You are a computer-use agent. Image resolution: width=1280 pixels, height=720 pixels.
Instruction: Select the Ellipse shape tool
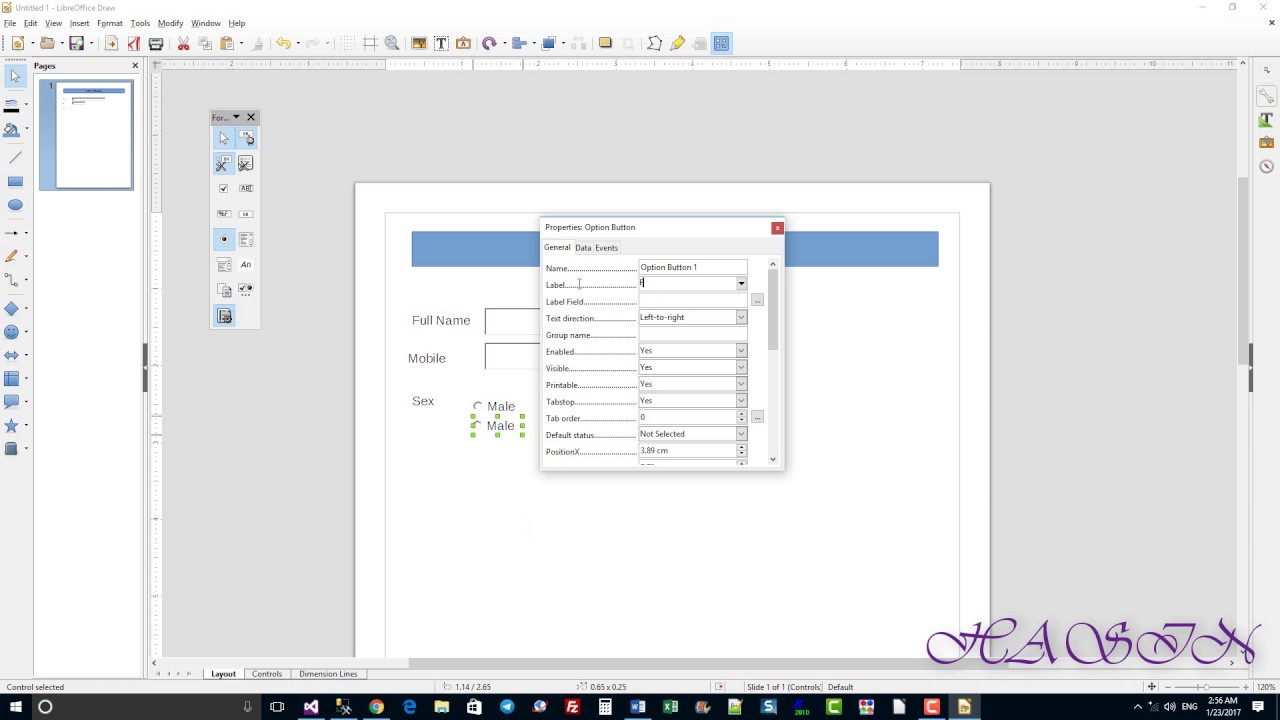coord(15,205)
